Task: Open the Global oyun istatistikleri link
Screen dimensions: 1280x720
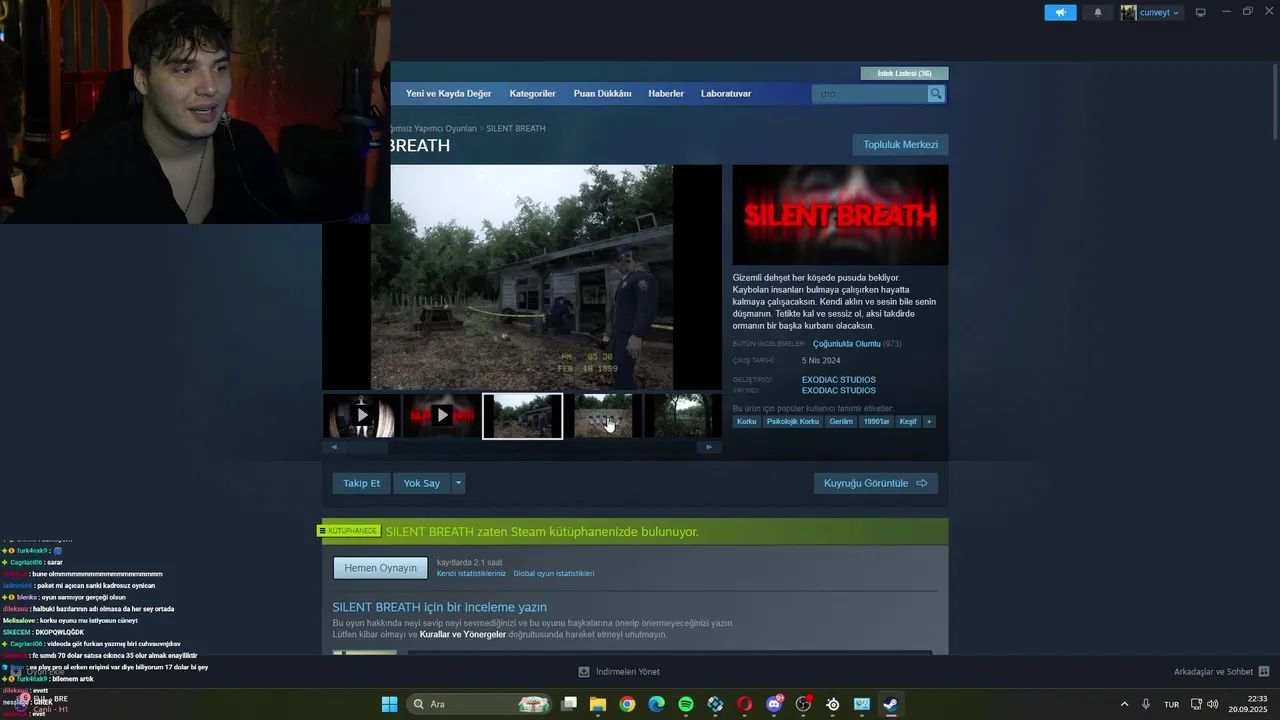Action: point(554,574)
